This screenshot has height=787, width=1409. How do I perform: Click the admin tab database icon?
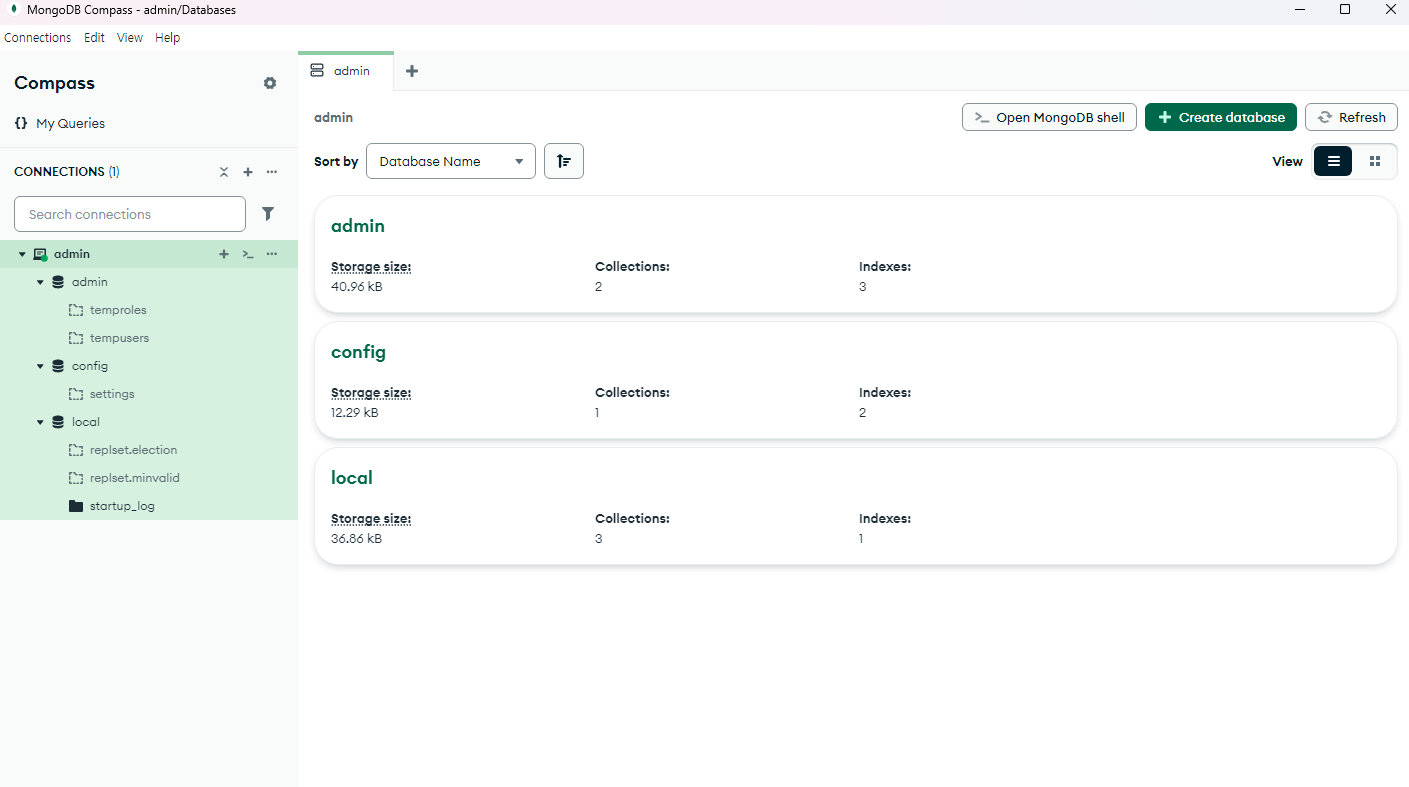[x=317, y=71]
